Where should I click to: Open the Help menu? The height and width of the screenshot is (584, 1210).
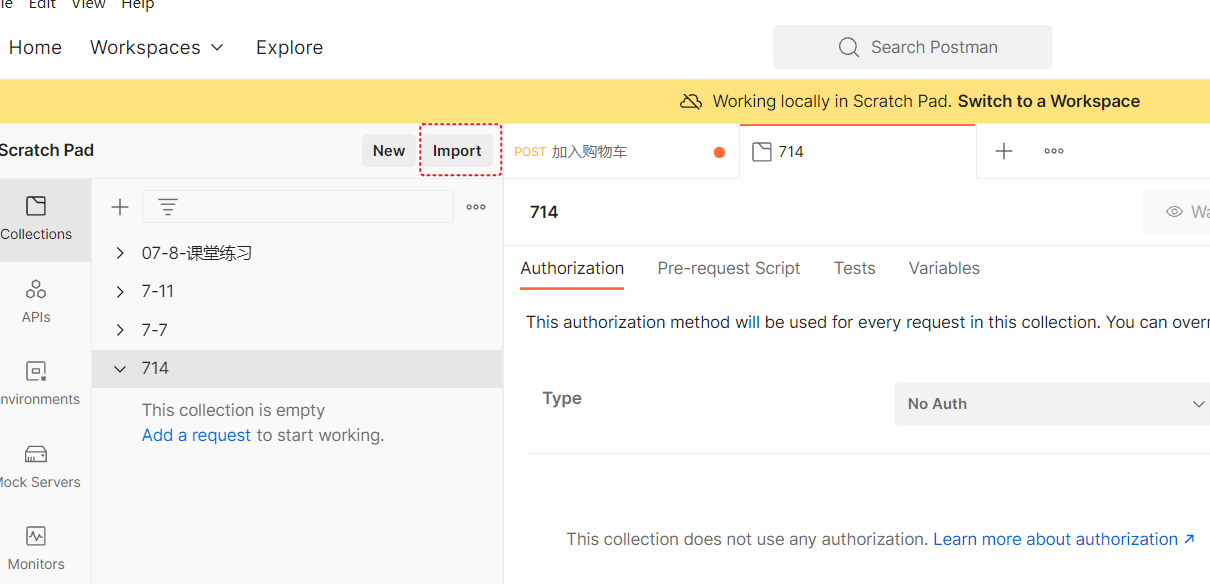138,5
